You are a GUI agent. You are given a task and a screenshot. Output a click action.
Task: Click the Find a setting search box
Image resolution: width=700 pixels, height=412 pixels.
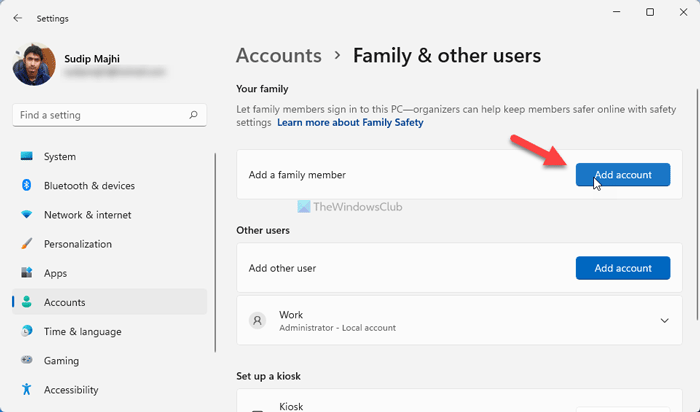pyautogui.click(x=100, y=116)
